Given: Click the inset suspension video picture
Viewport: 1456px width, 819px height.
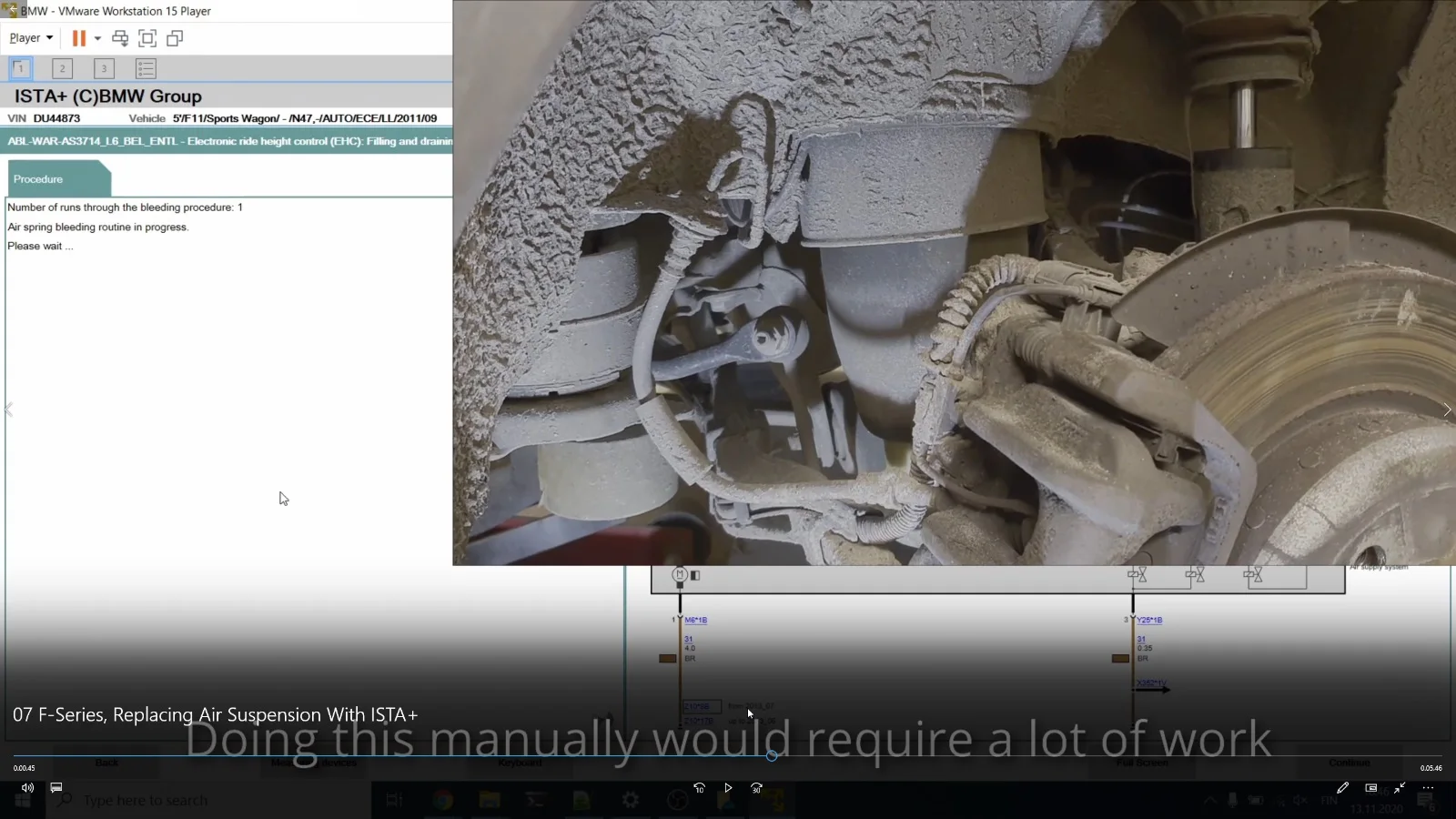Looking at the screenshot, I should (954, 282).
